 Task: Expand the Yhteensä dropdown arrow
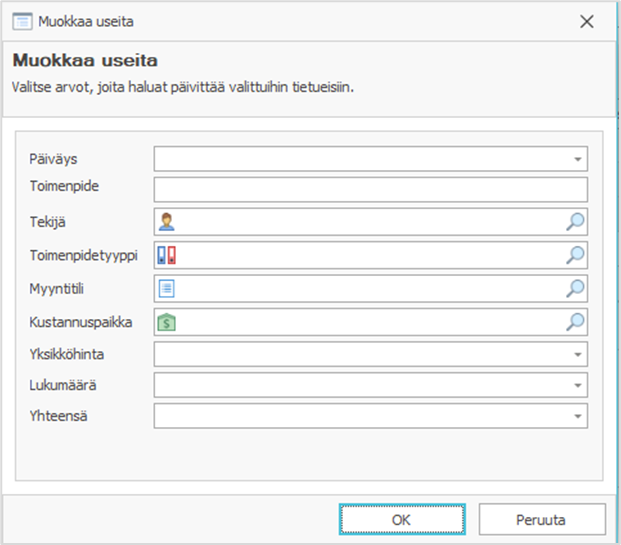[x=577, y=416]
